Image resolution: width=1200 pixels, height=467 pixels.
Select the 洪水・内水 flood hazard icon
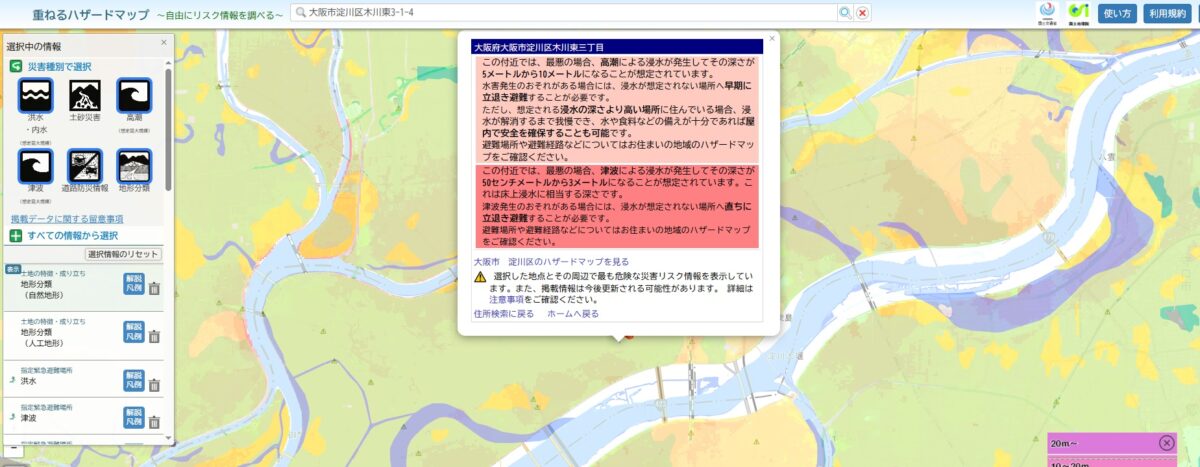tap(36, 96)
